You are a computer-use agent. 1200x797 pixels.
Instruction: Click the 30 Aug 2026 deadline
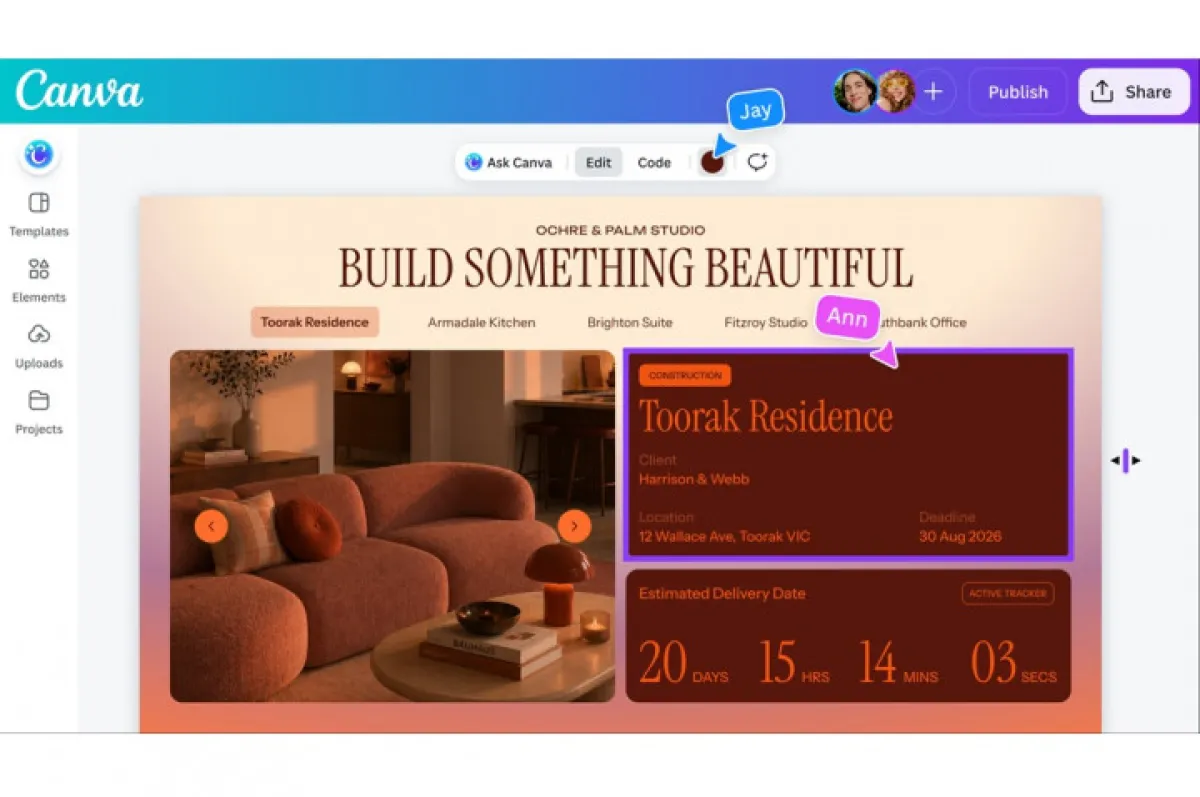pyautogui.click(x=960, y=536)
